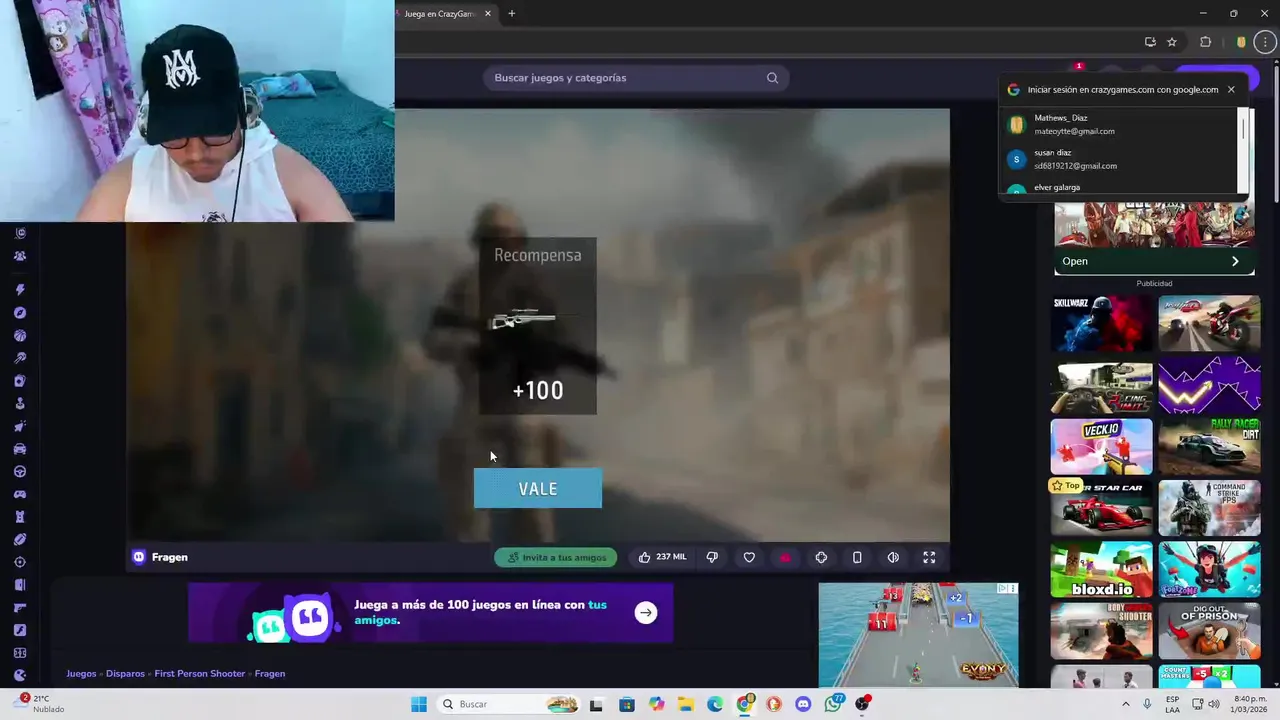Close the Juega en CrazyGames tab
The width and height of the screenshot is (1280, 720).
point(488,14)
